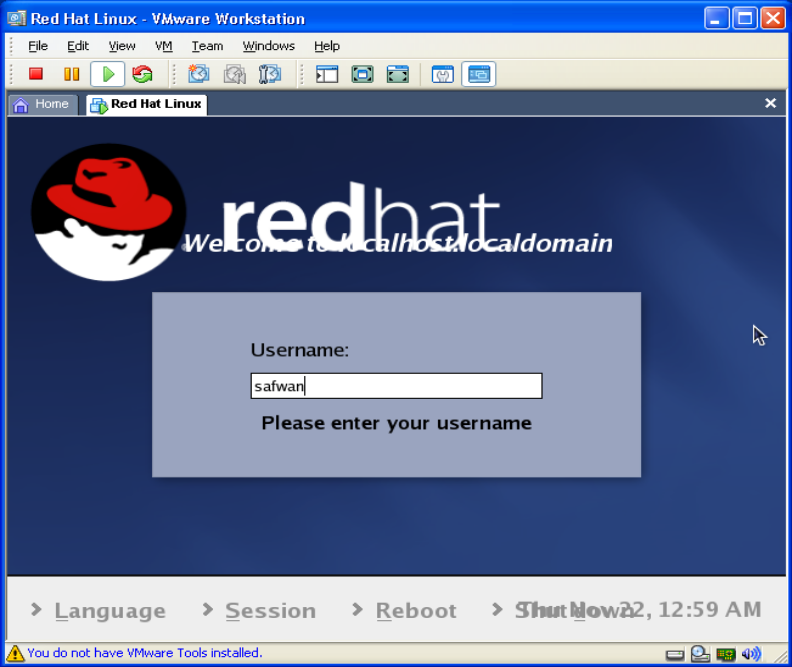
Task: Switch to the Home tab
Action: [x=42, y=104]
